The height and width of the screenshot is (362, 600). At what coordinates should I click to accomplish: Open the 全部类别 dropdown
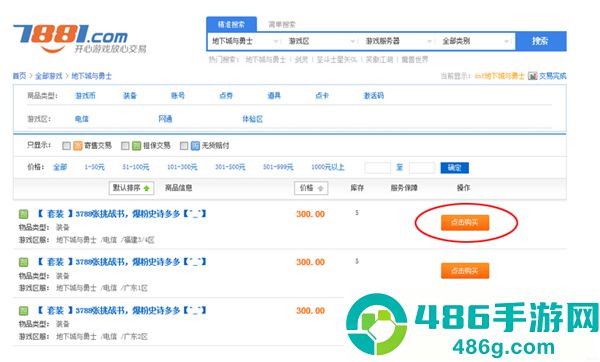click(476, 41)
